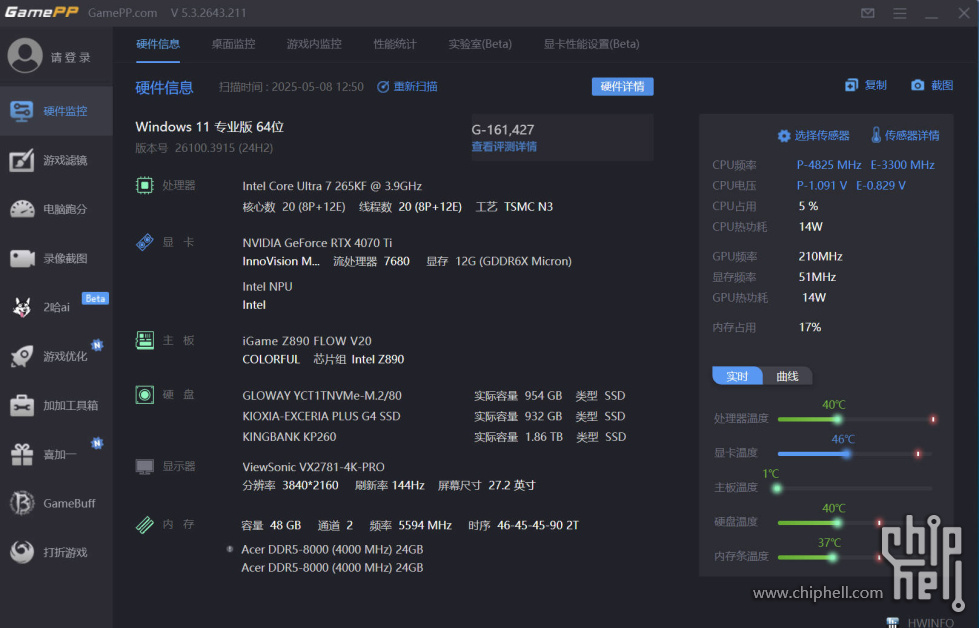Click the ViewSonic VX2781-4K-PRO text
979x628 pixels.
click(x=313, y=467)
